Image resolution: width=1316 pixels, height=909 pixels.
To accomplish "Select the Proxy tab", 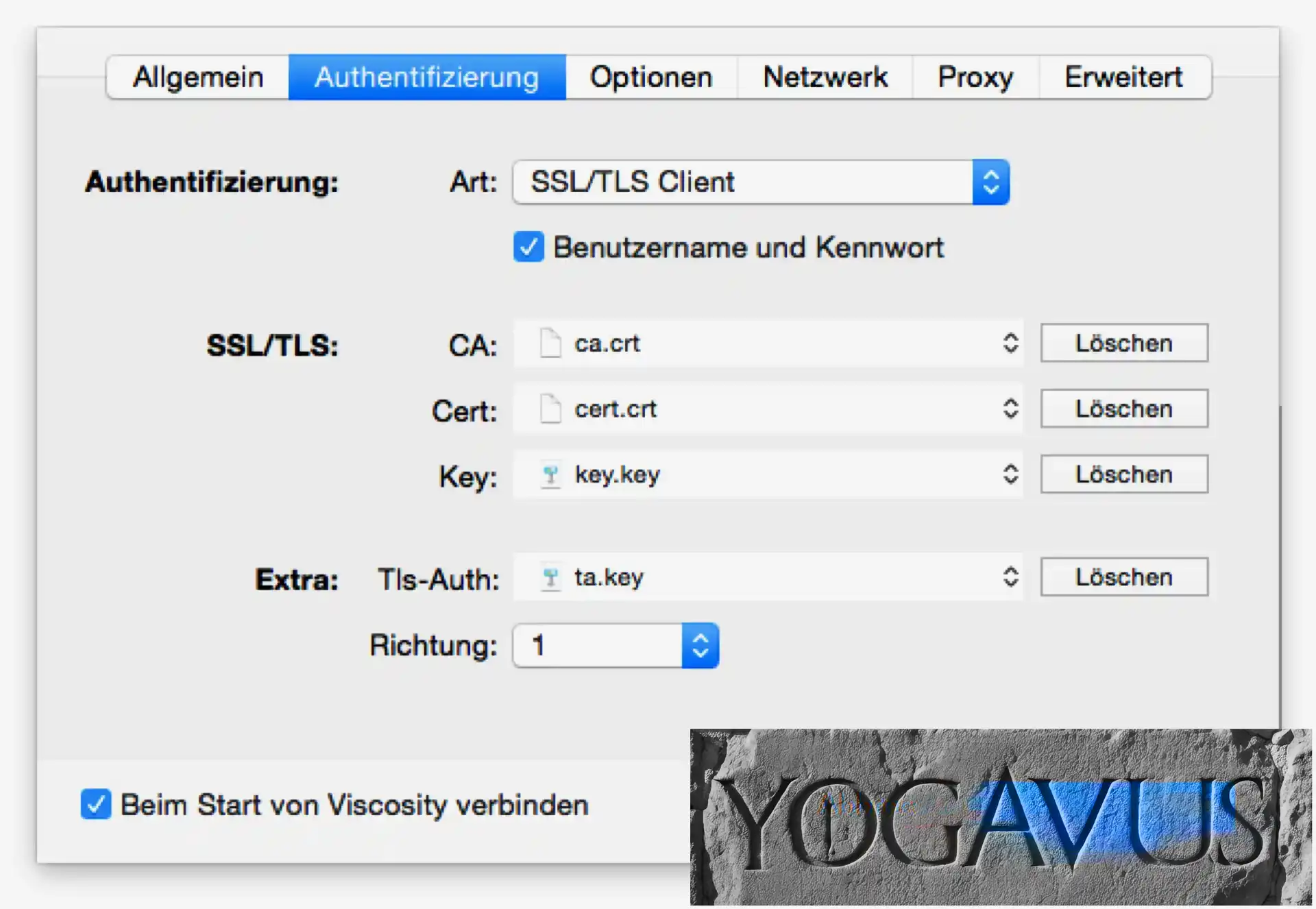I will (975, 77).
